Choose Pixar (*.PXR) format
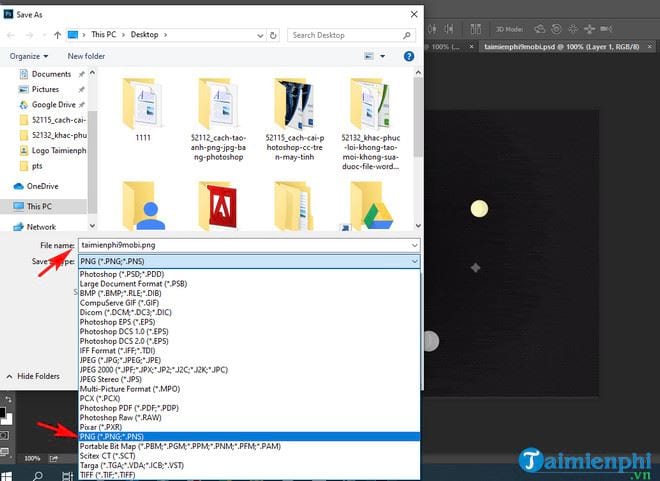The height and width of the screenshot is (481, 660). click(x=249, y=427)
